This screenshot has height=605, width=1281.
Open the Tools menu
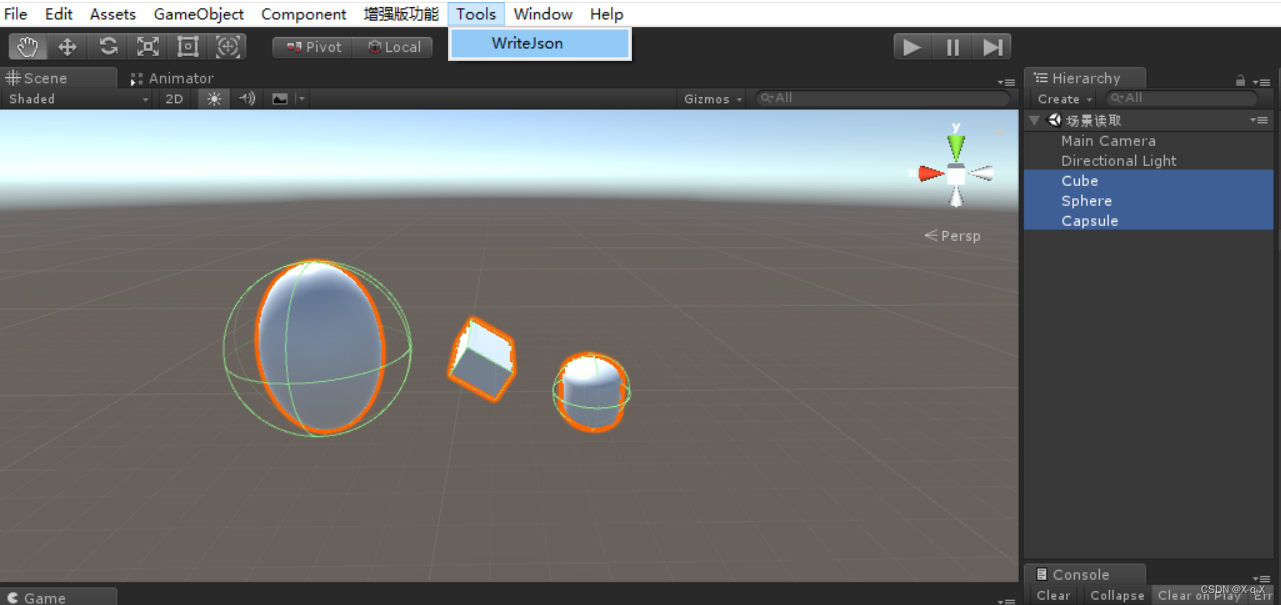[475, 13]
